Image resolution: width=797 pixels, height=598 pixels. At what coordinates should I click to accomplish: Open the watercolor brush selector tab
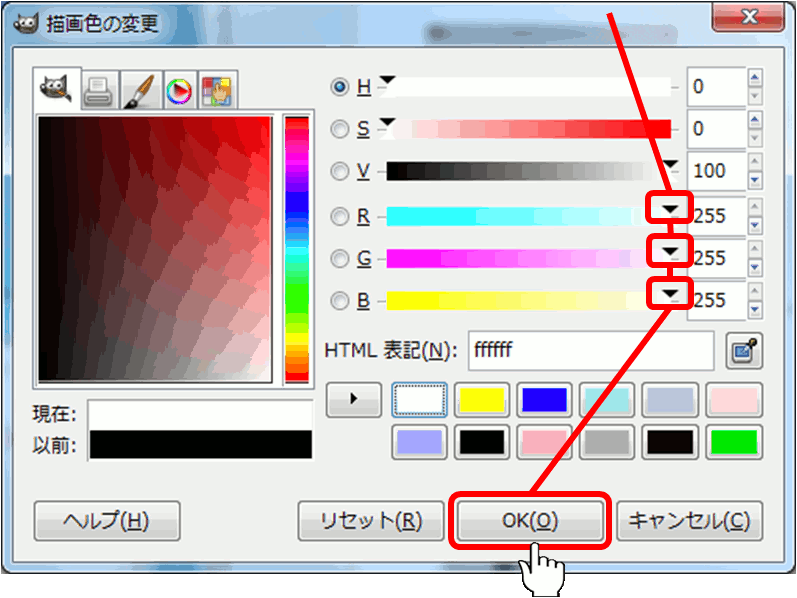[136, 91]
